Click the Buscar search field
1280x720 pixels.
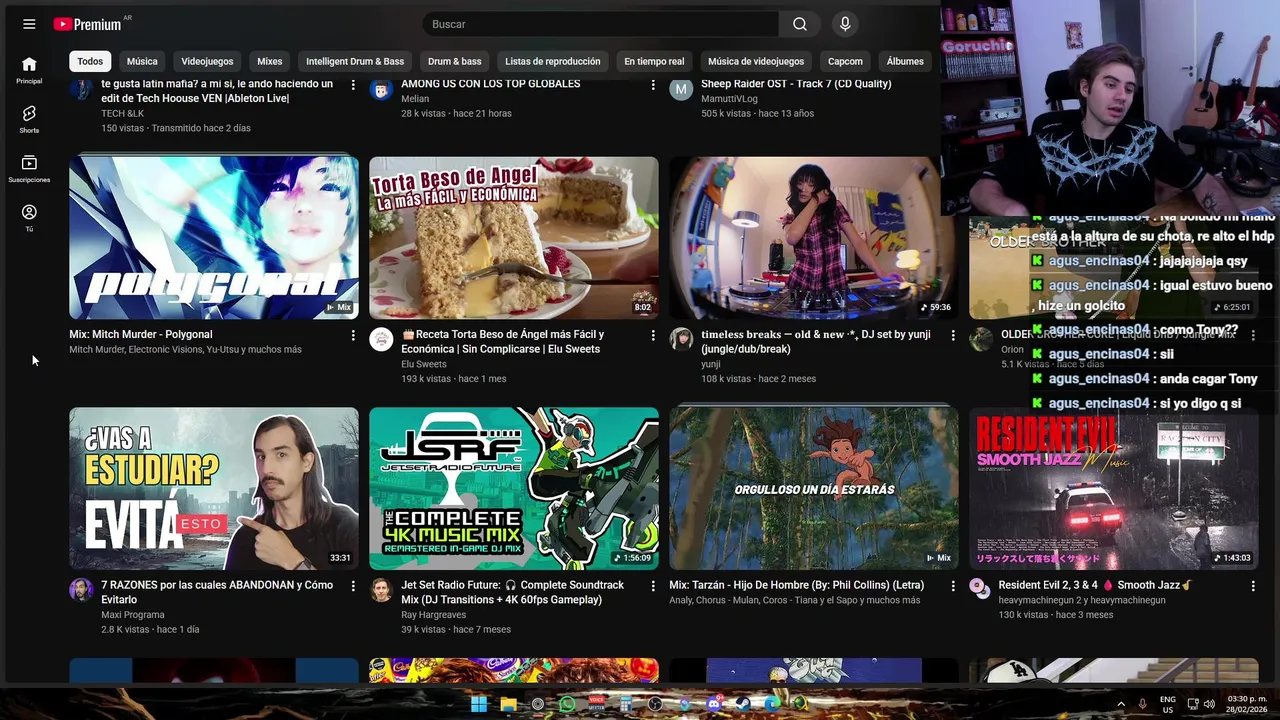pos(600,24)
